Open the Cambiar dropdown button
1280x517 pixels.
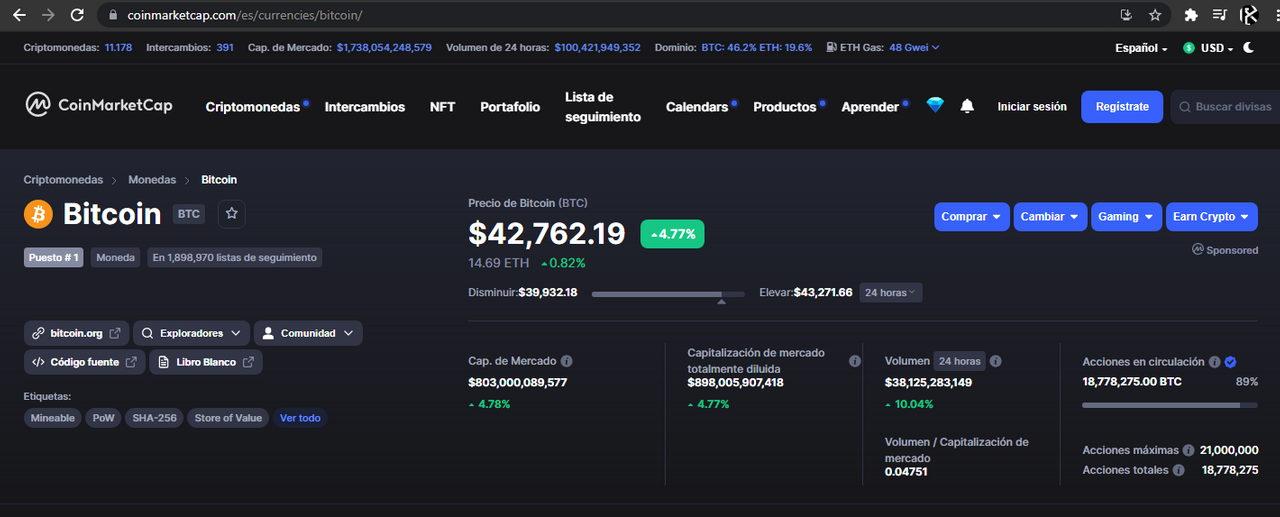(x=1050, y=216)
